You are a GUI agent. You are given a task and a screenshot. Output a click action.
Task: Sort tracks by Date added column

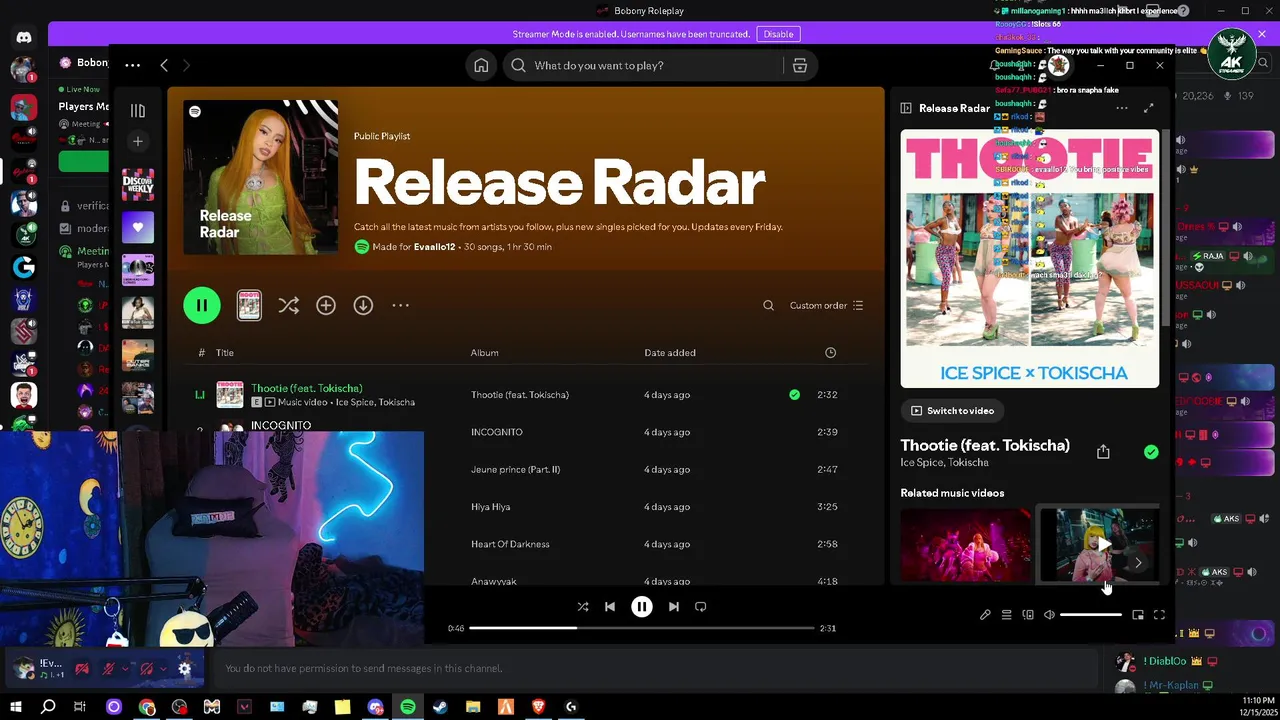(670, 352)
